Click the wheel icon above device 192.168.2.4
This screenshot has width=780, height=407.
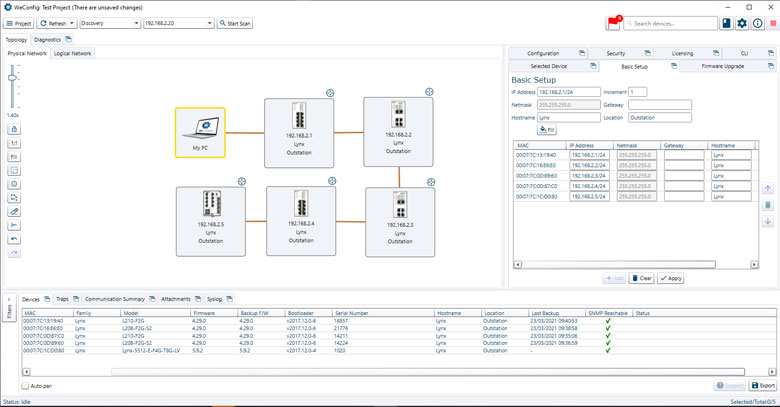[x=332, y=181]
